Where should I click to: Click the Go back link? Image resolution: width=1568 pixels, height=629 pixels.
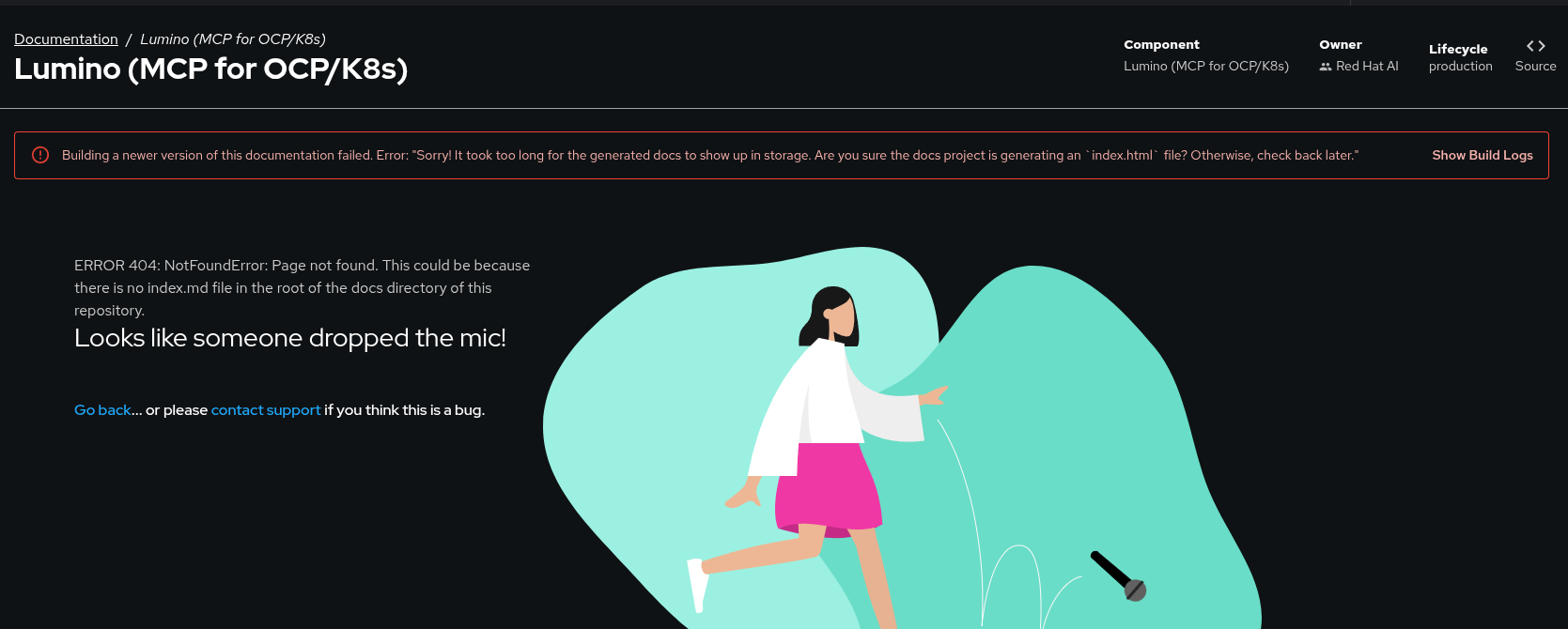point(102,410)
